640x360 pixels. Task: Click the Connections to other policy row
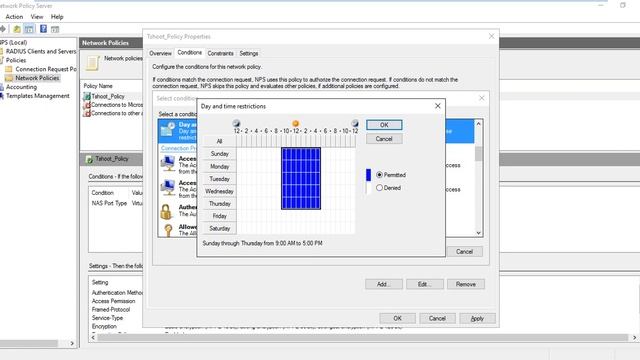(x=117, y=113)
